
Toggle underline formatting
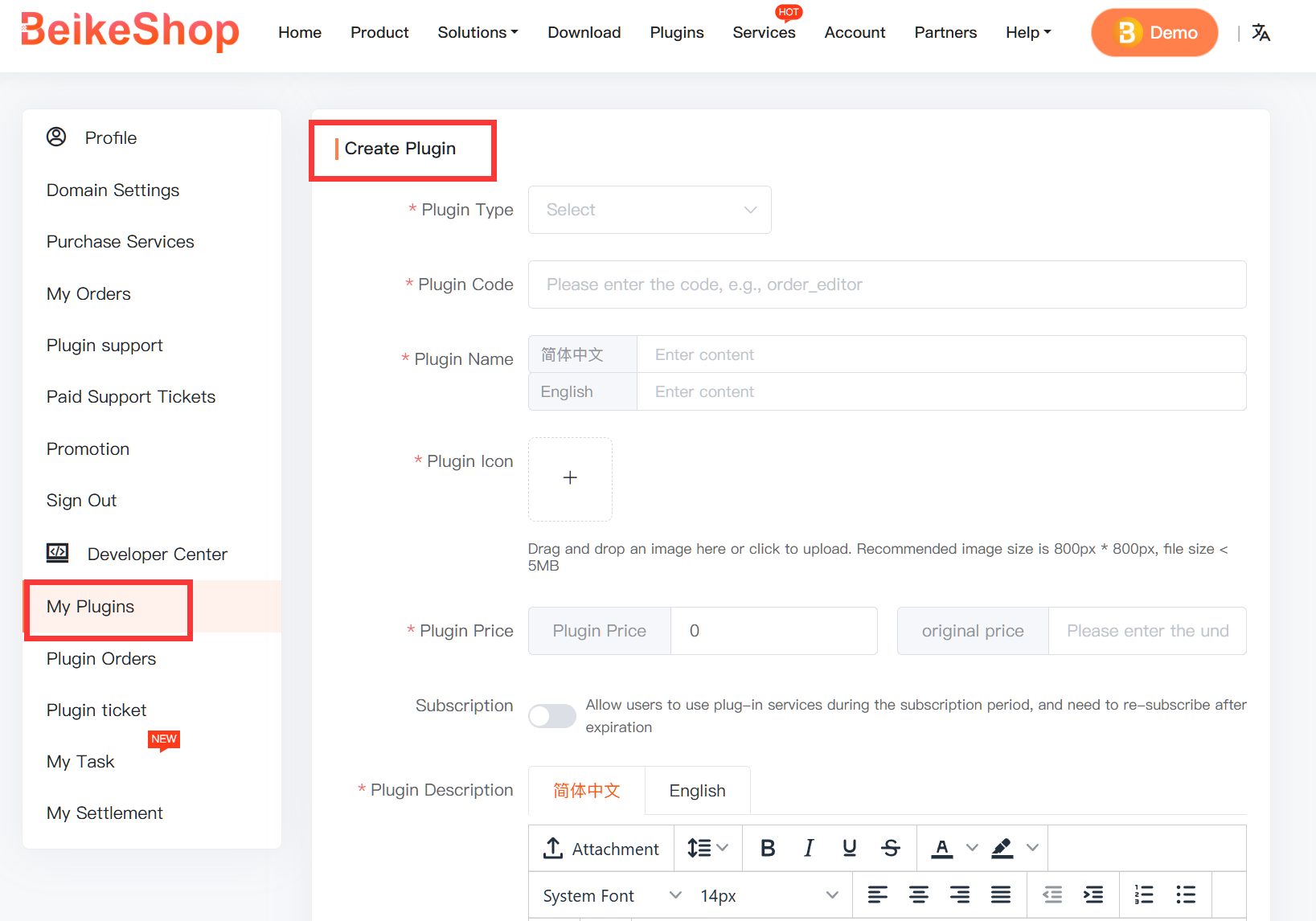(849, 849)
